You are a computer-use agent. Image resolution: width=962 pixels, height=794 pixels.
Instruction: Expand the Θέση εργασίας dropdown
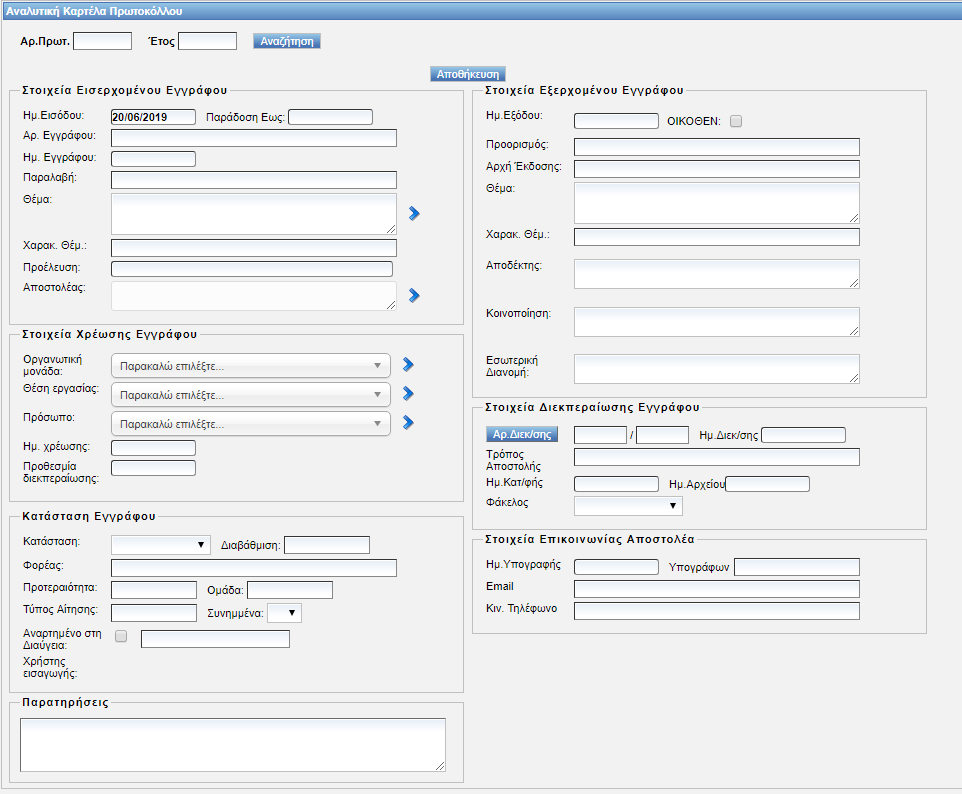pyautogui.click(x=250, y=395)
